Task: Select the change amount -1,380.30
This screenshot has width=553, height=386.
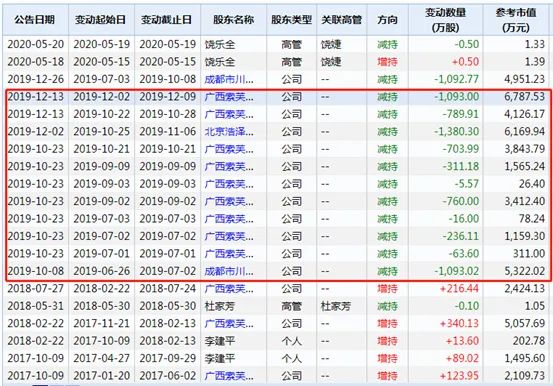Action: point(457,132)
